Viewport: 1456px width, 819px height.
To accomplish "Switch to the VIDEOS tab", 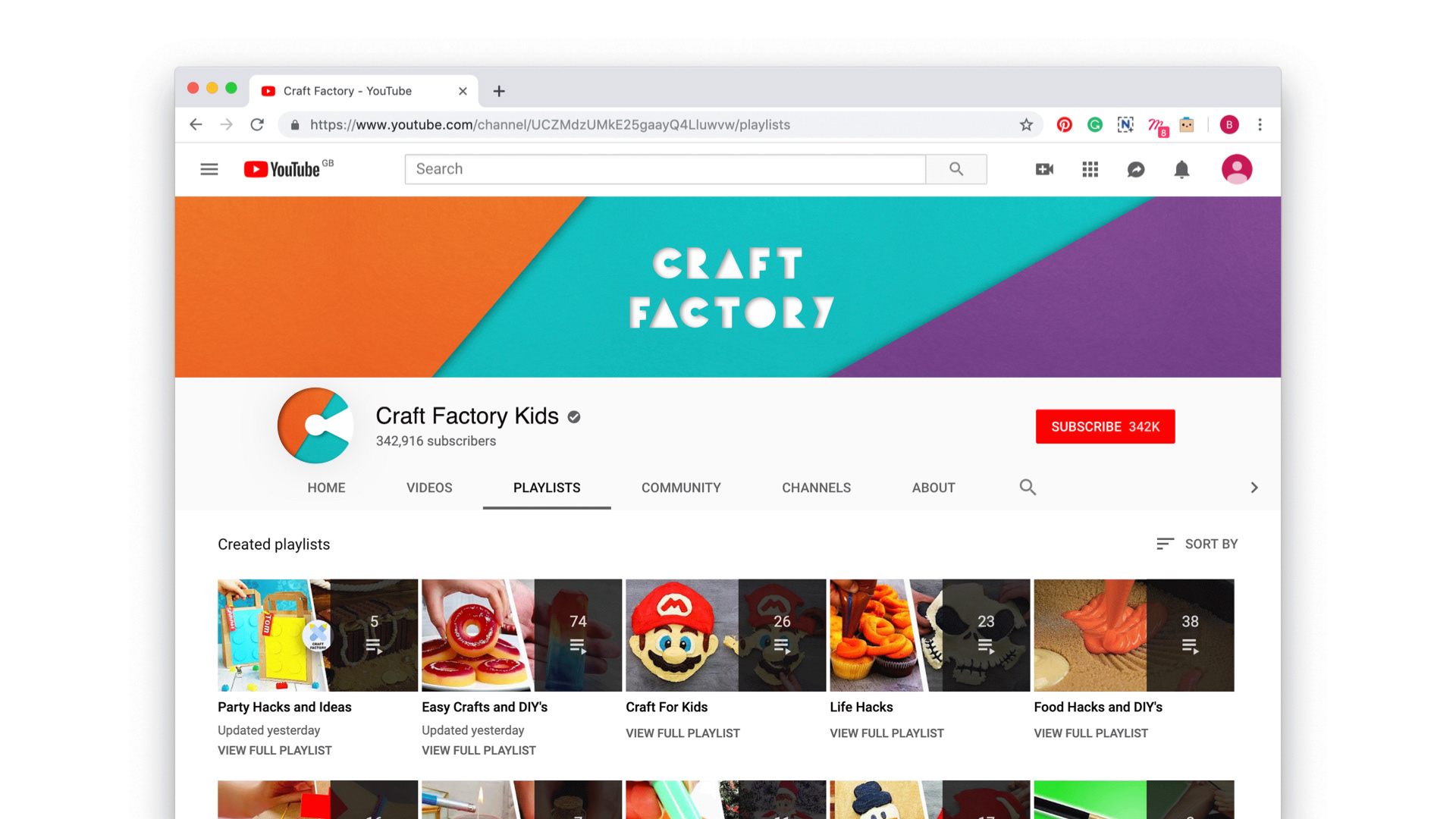I will (x=429, y=488).
